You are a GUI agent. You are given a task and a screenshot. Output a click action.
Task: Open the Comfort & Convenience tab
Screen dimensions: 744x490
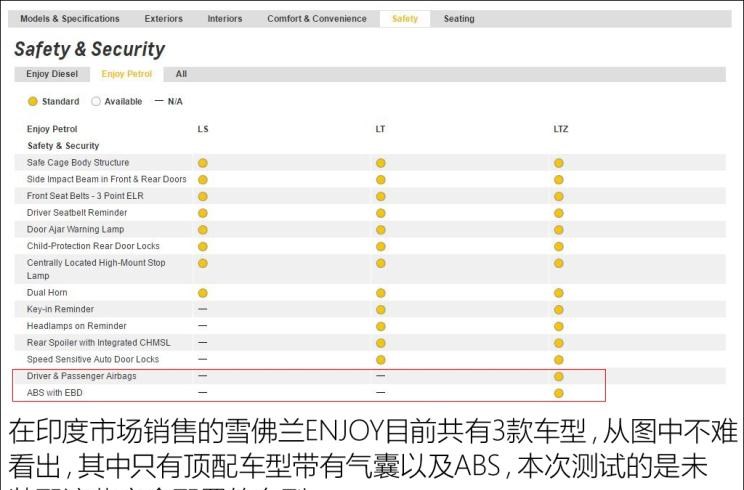click(x=317, y=19)
